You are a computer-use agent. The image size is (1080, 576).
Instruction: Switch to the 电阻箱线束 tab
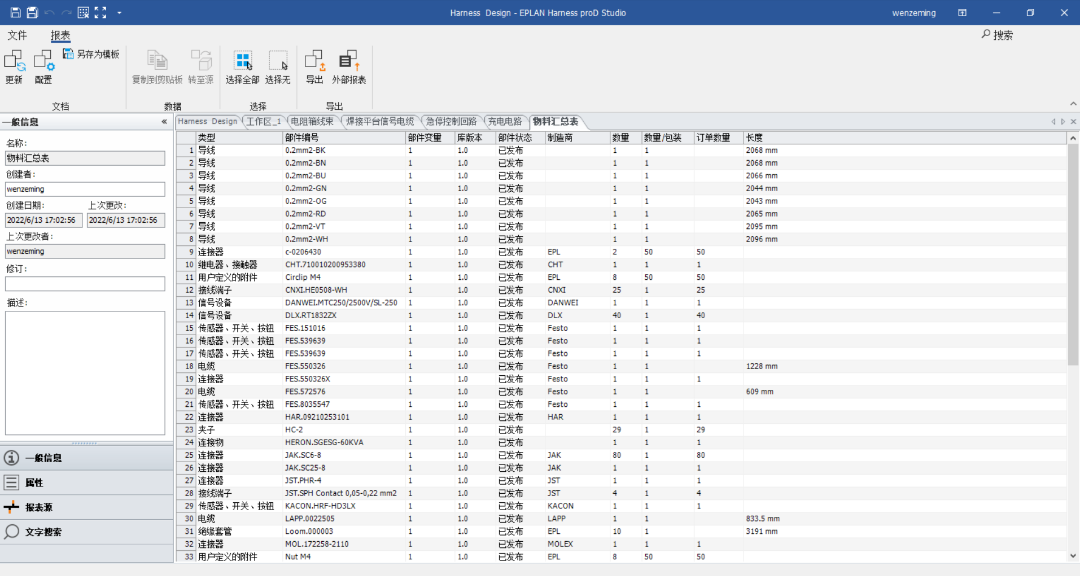pos(312,121)
